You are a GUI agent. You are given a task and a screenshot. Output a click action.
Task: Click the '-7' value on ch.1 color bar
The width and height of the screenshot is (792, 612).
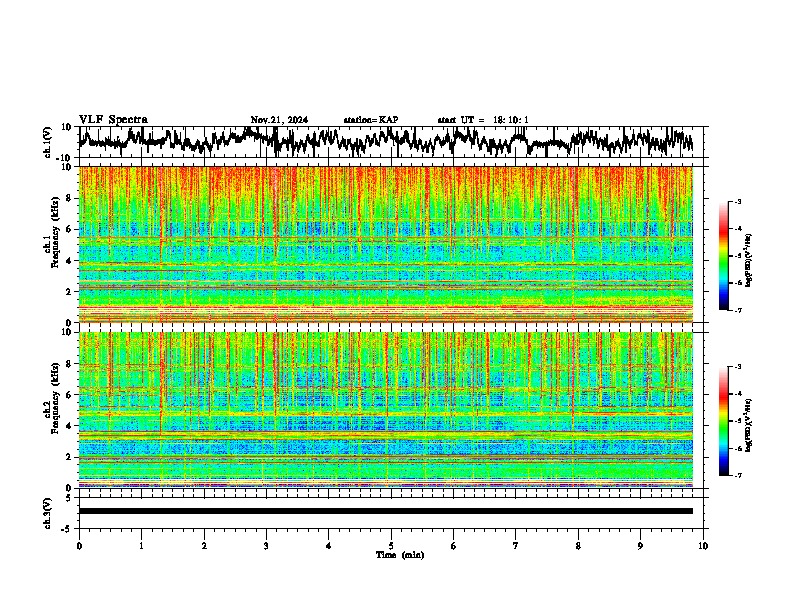pyautogui.click(x=737, y=310)
